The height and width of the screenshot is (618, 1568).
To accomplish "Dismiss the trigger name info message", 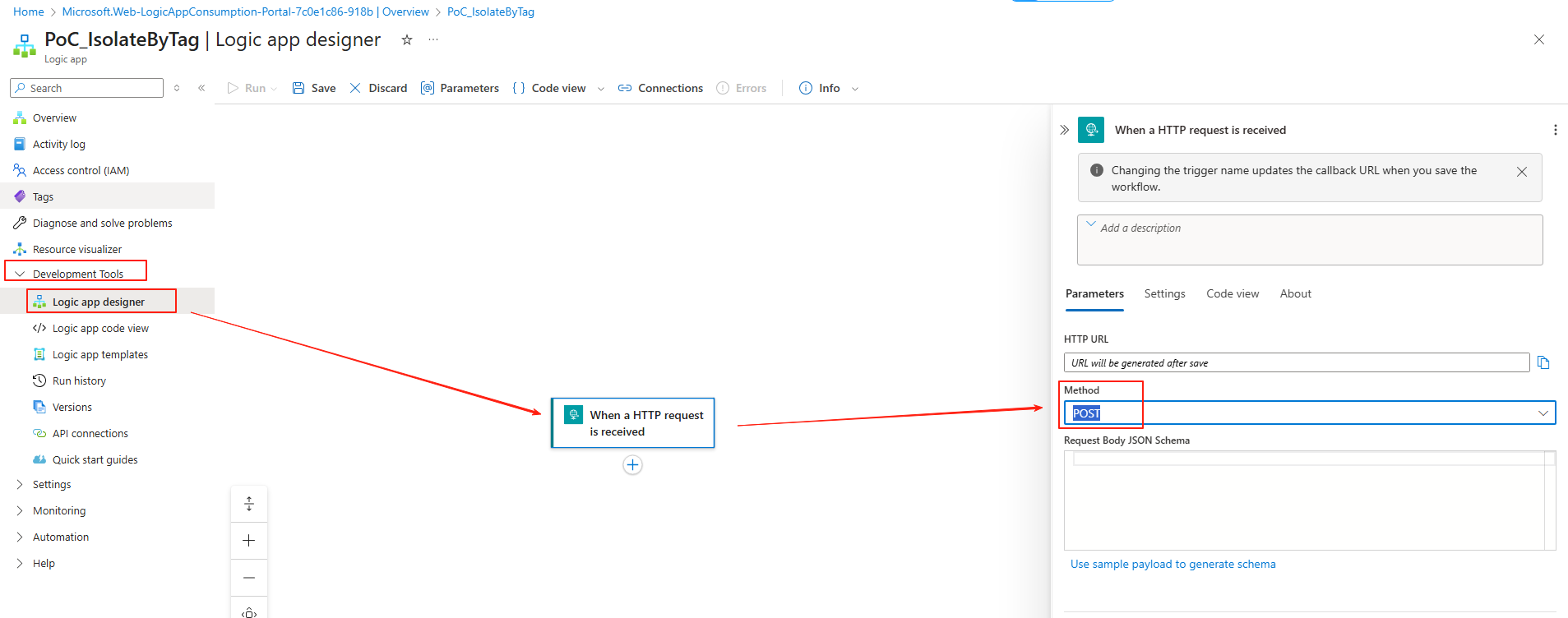I will 1521,172.
